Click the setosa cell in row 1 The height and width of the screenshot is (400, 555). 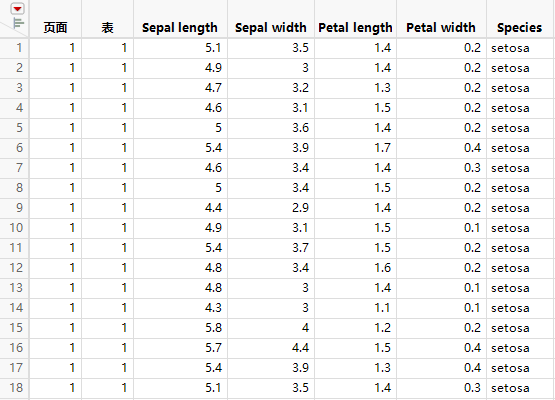520,48
